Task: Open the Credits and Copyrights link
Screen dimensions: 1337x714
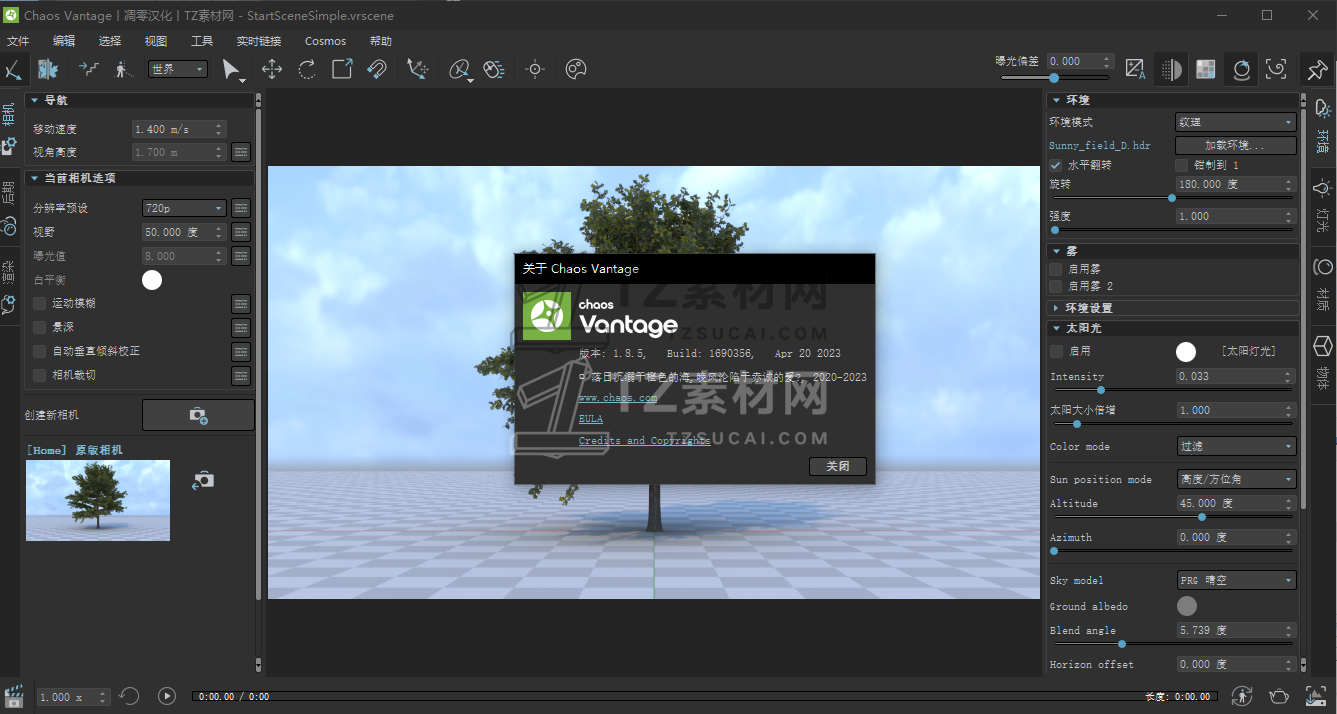Action: tap(645, 440)
